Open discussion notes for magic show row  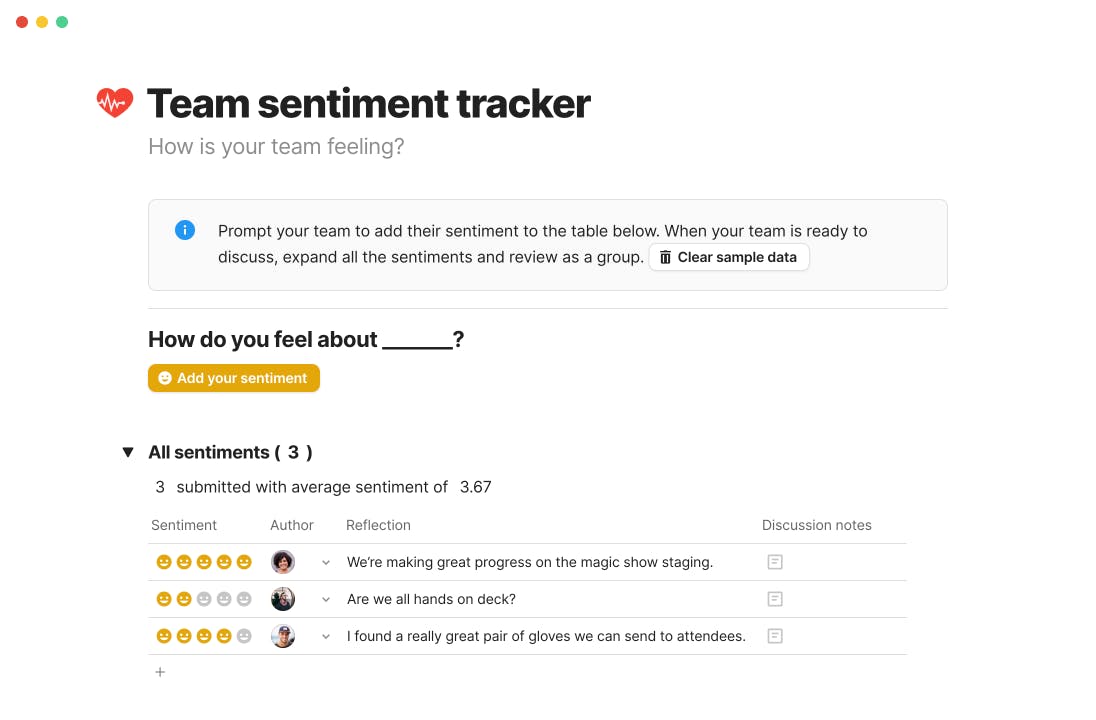click(x=774, y=562)
